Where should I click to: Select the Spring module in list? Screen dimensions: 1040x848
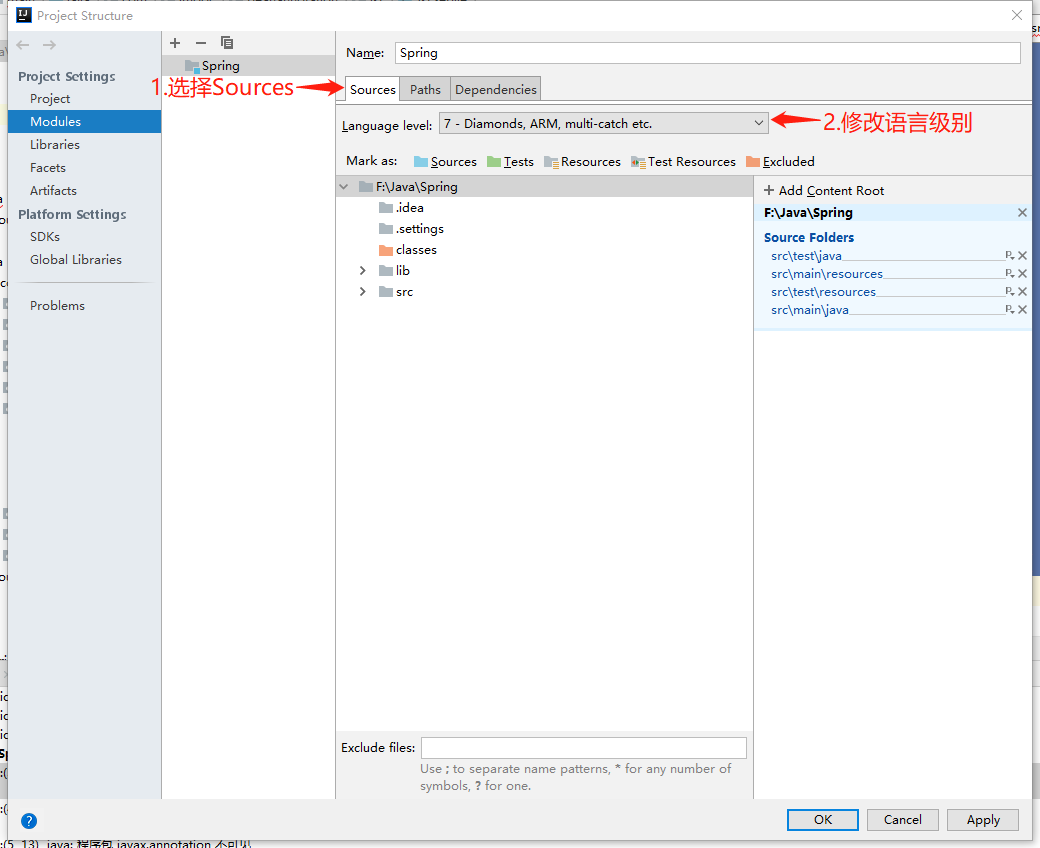pos(249,66)
